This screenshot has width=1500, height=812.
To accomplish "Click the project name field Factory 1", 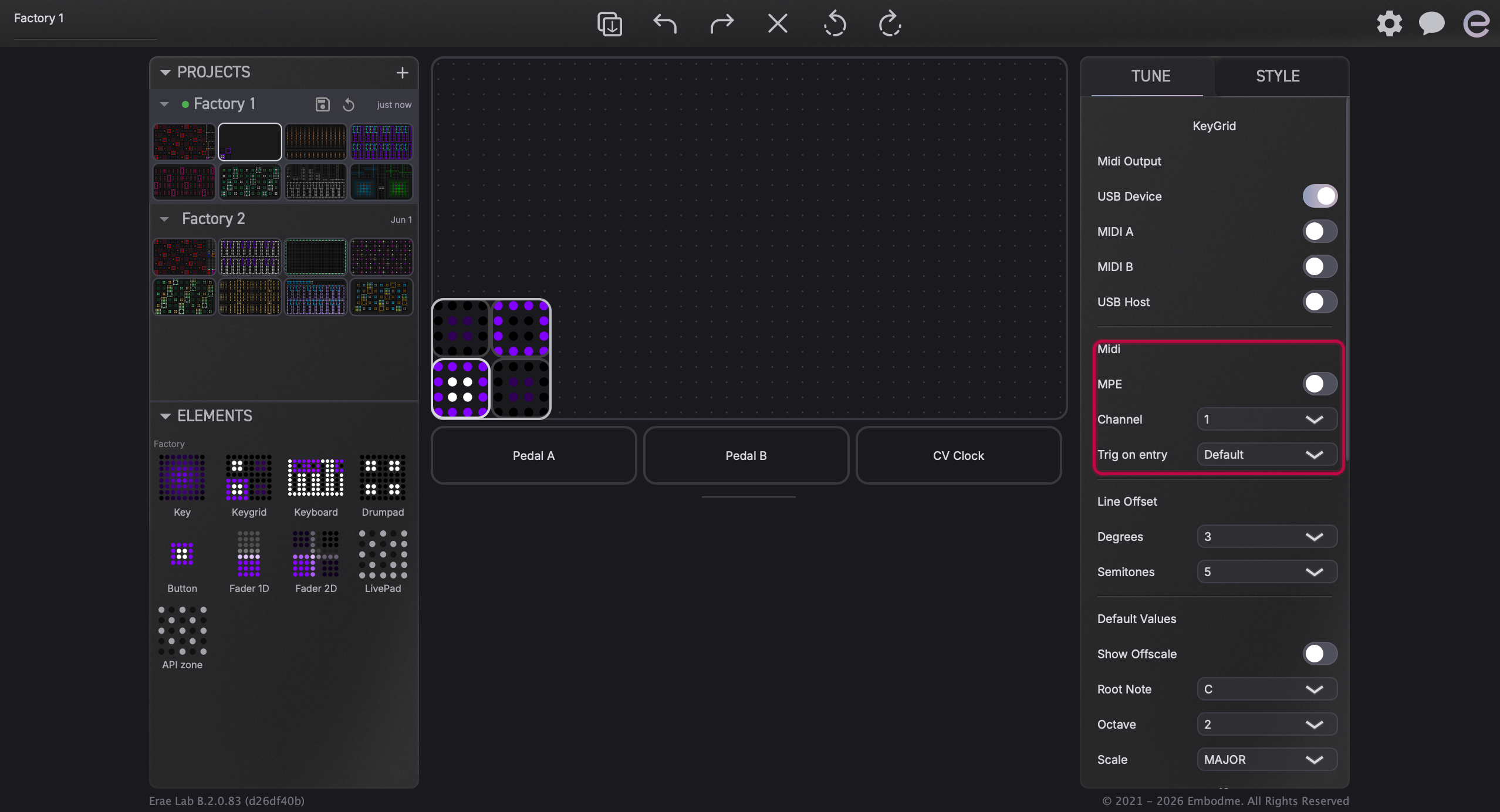I will click(x=85, y=20).
